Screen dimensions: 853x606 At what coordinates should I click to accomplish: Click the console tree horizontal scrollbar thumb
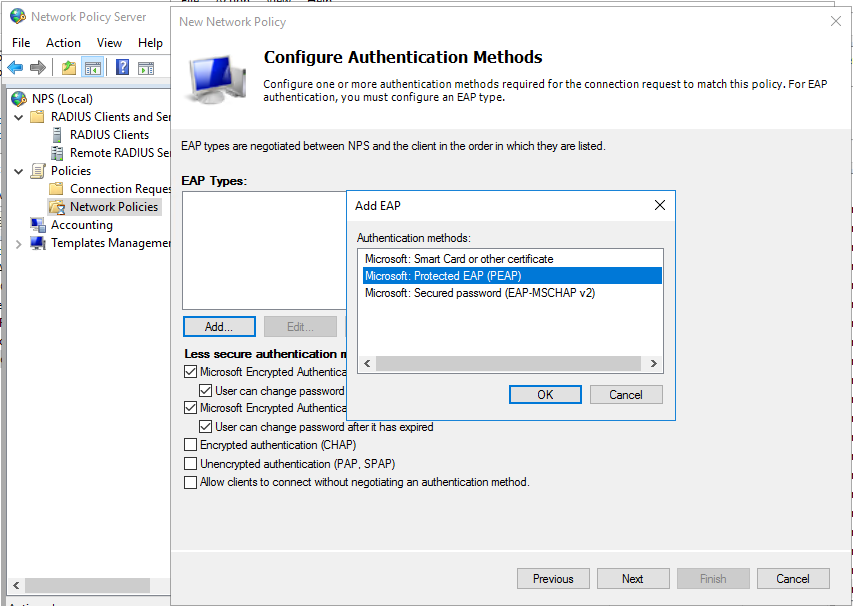pyautogui.click(x=87, y=585)
